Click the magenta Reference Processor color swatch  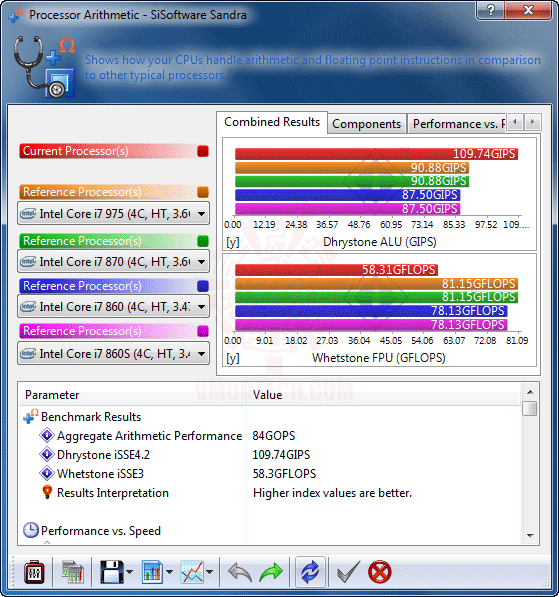click(x=203, y=331)
